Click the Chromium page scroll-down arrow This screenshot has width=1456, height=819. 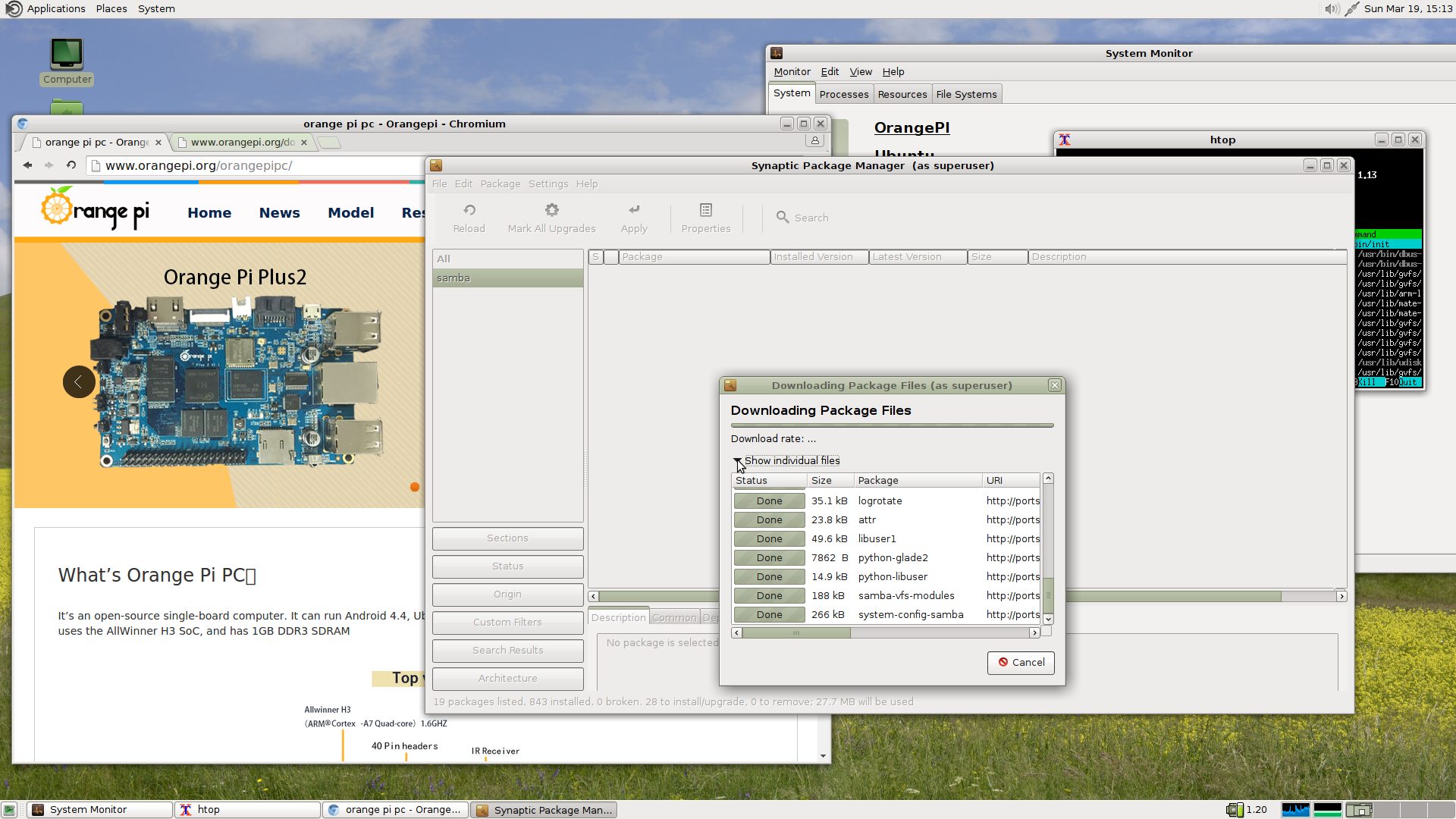pos(823,756)
